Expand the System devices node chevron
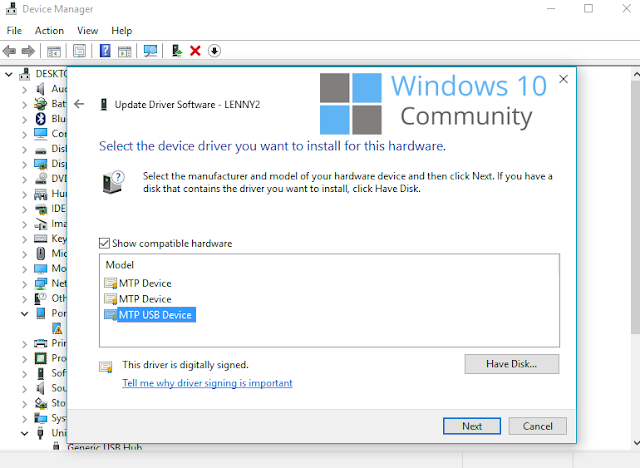 pyautogui.click(x=24, y=419)
